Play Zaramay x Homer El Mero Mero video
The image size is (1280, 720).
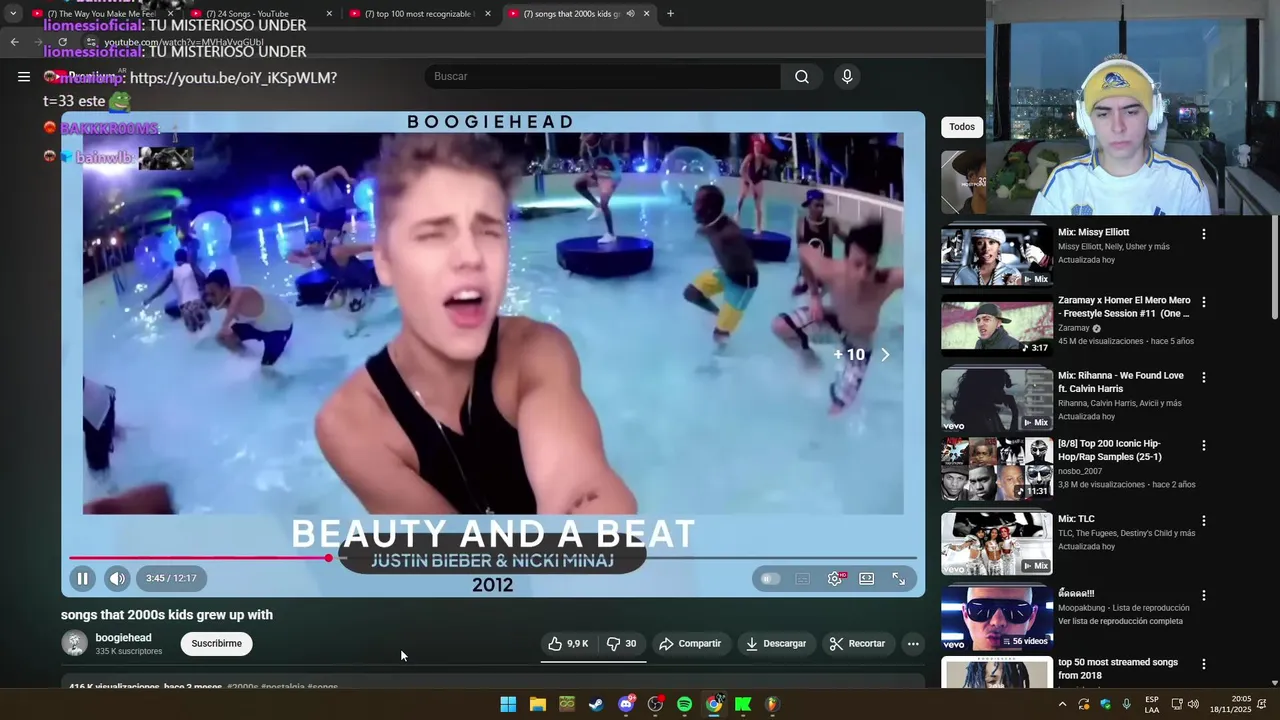pos(996,325)
